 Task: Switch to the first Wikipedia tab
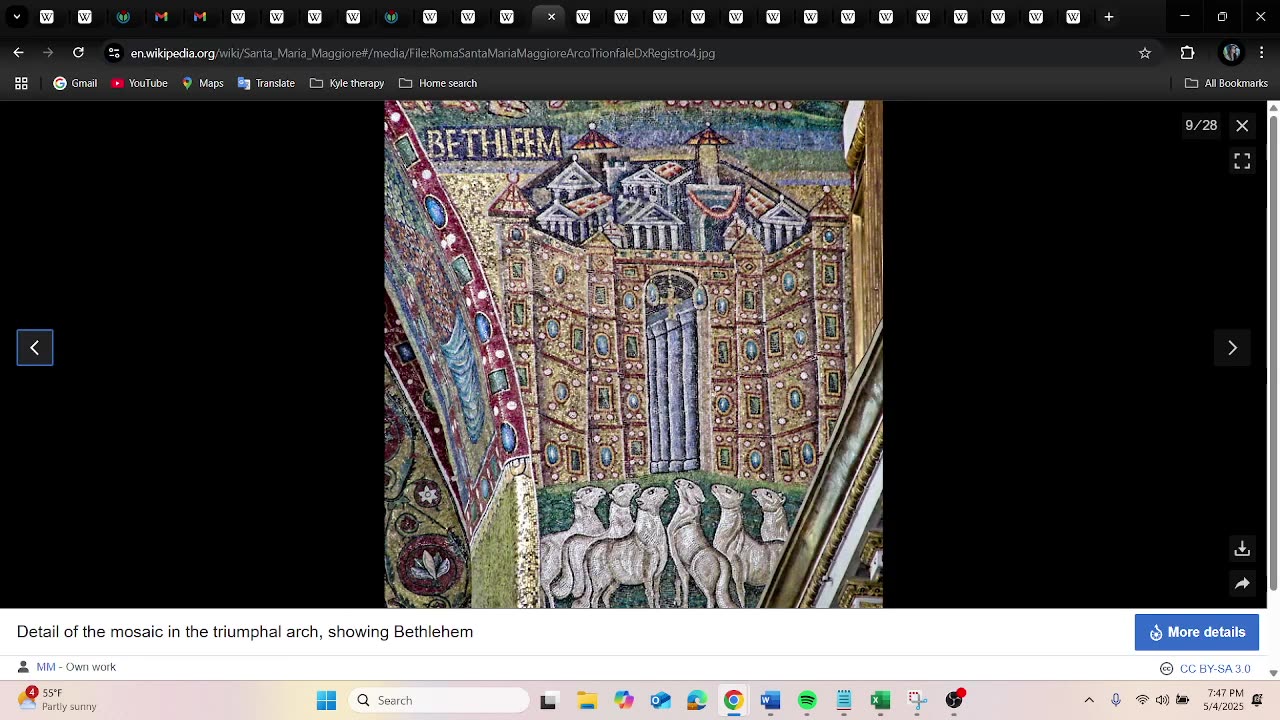point(46,17)
